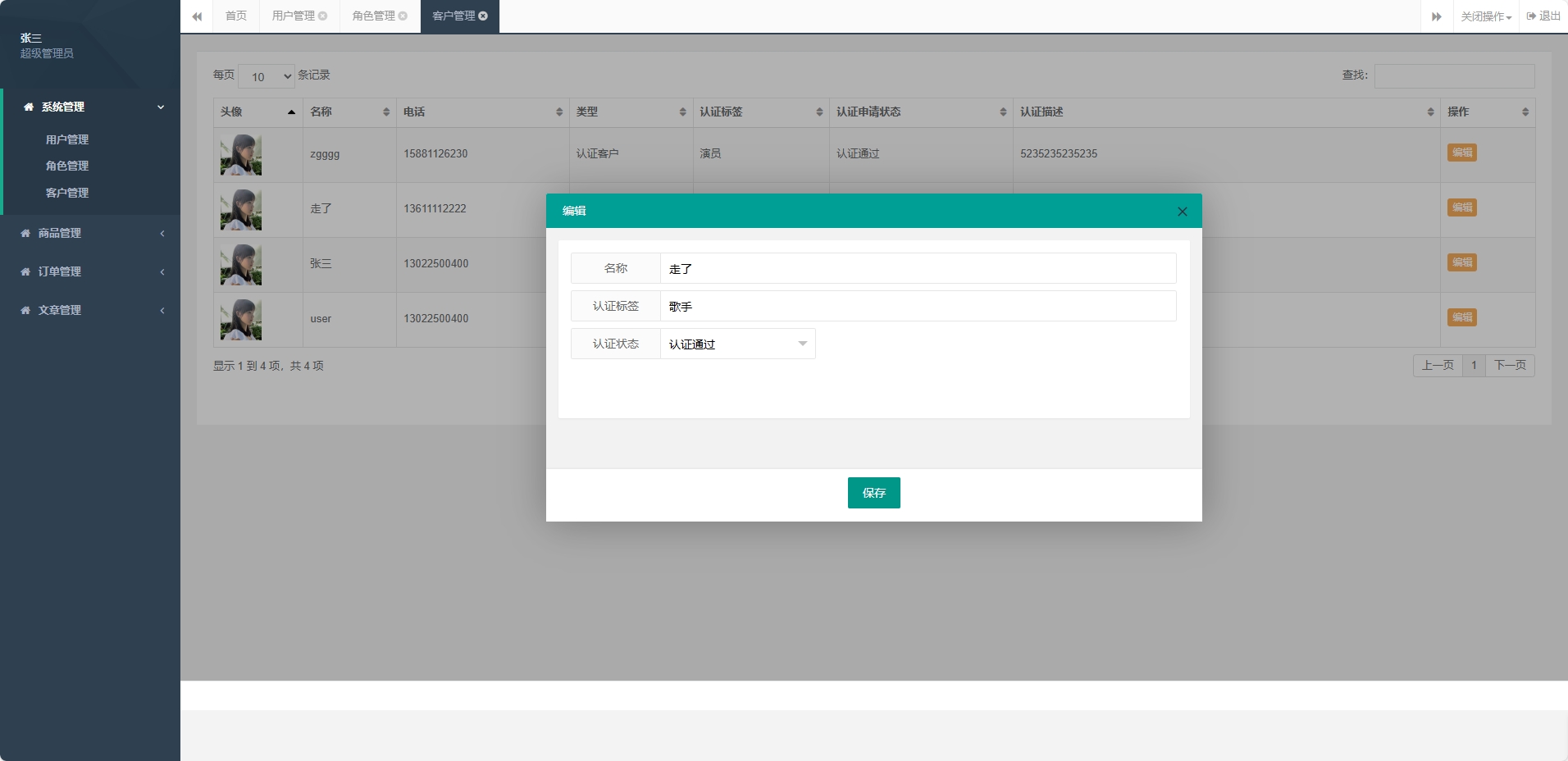Viewport: 1568px width, 761px height.
Task: Click the 编辑 button for zgggg
Action: pos(1463,153)
